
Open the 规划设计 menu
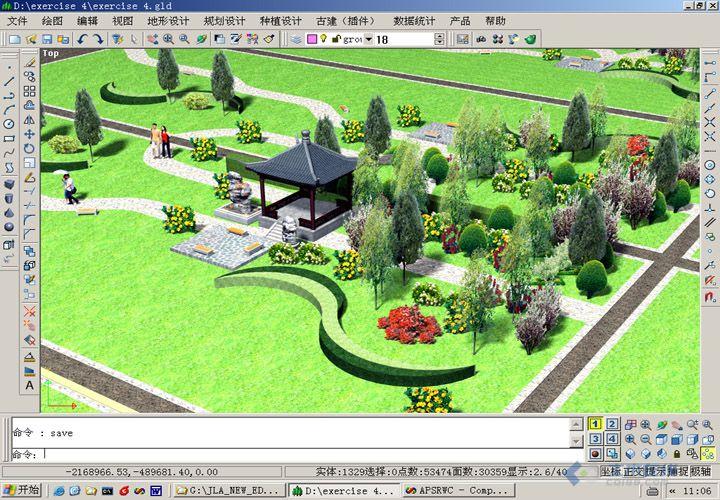point(225,21)
